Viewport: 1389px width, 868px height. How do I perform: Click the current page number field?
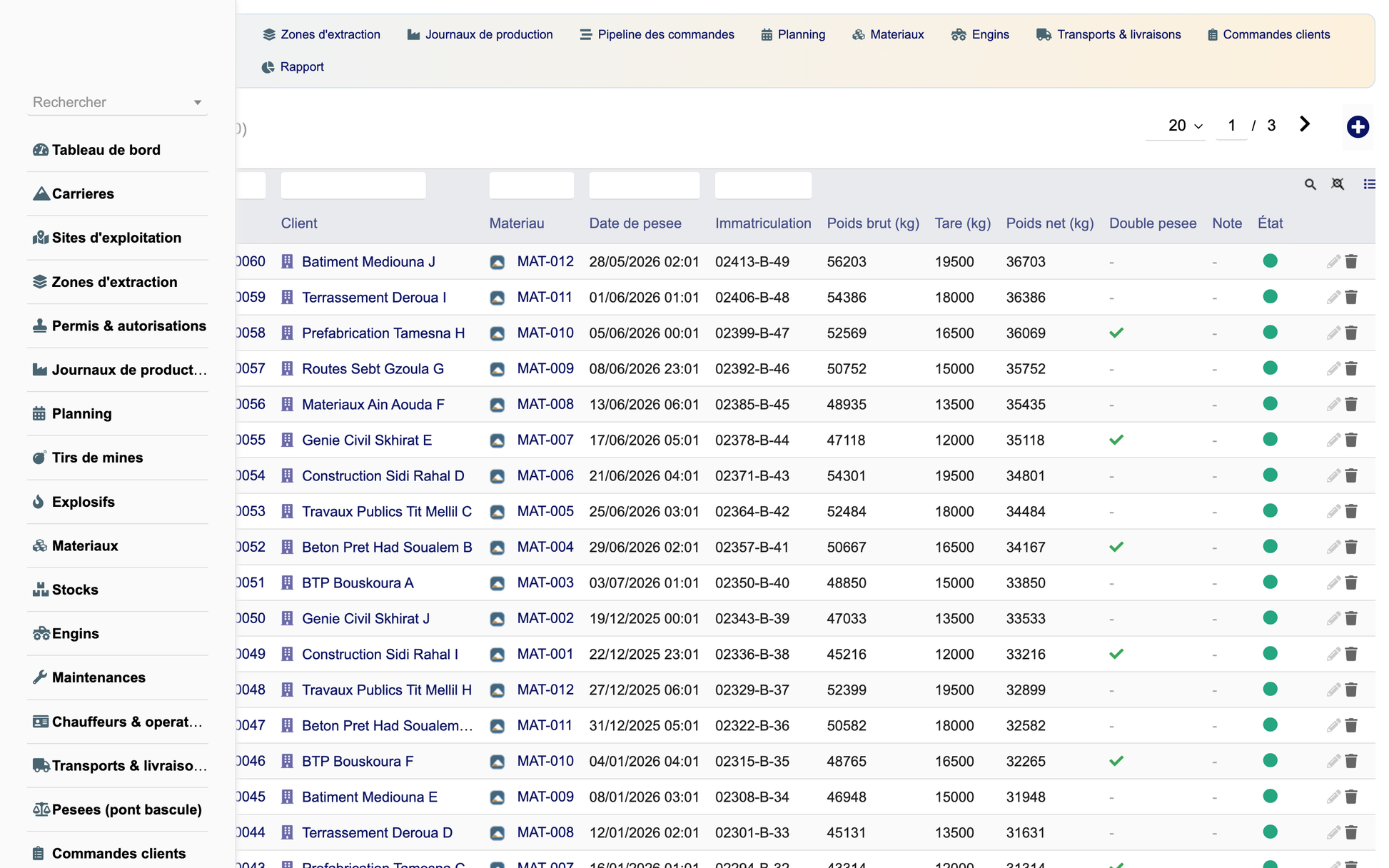click(1231, 126)
